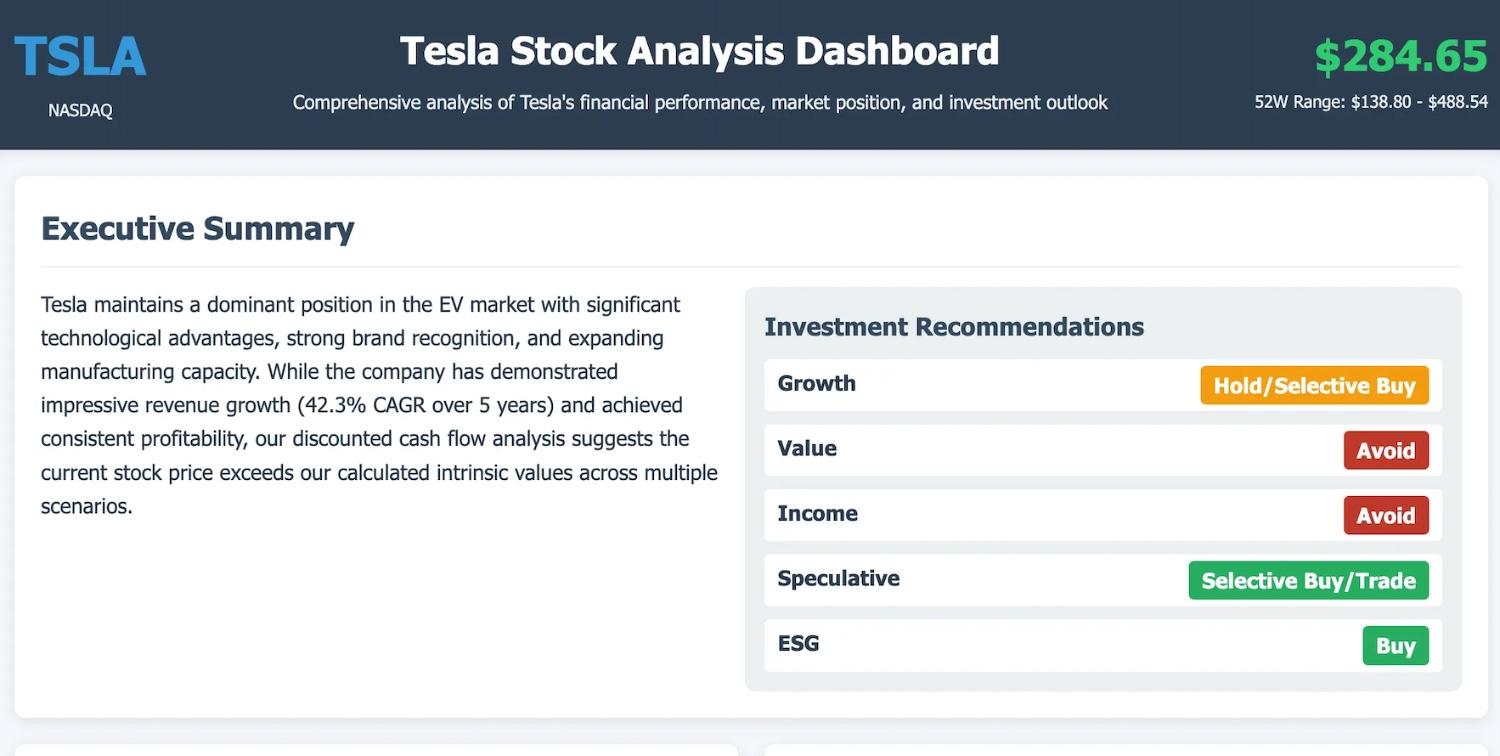Click the TSLA ticker logo
Image resolution: width=1500 pixels, height=756 pixels.
(x=80, y=57)
